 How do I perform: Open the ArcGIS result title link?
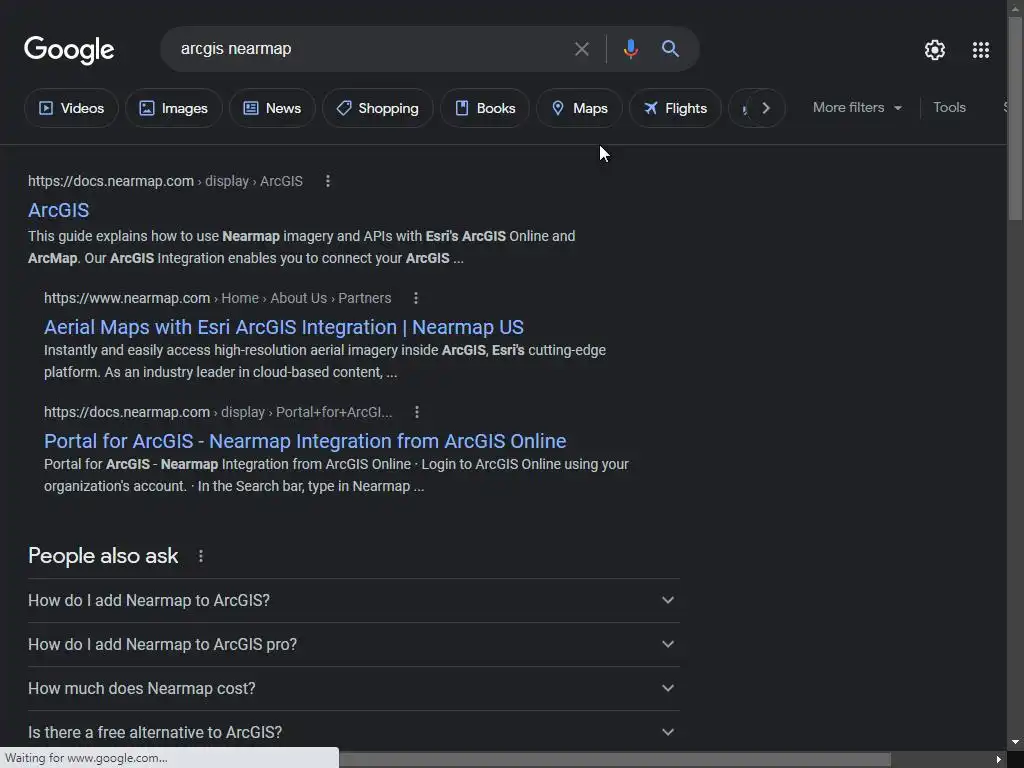pos(59,210)
